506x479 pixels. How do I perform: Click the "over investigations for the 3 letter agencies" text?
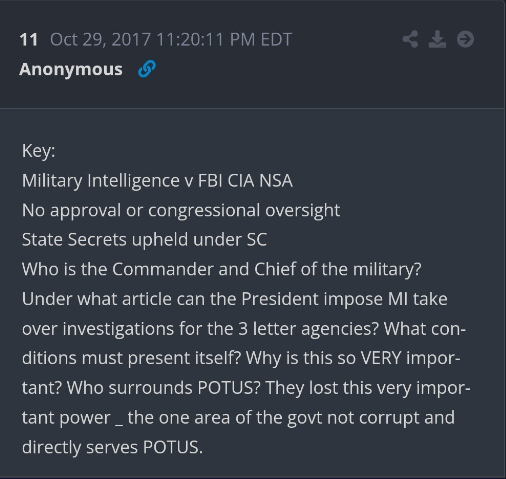pos(200,329)
